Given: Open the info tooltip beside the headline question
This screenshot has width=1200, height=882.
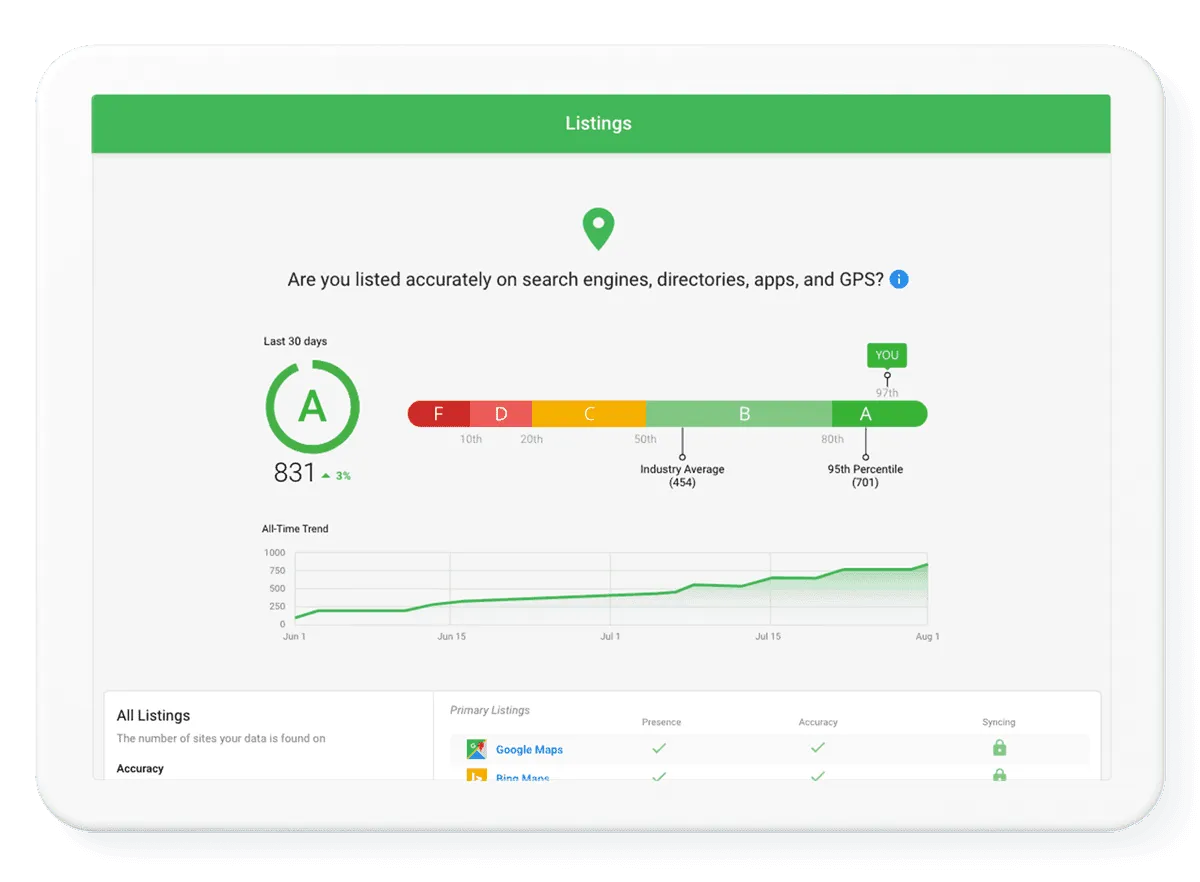Looking at the screenshot, I should coord(898,279).
